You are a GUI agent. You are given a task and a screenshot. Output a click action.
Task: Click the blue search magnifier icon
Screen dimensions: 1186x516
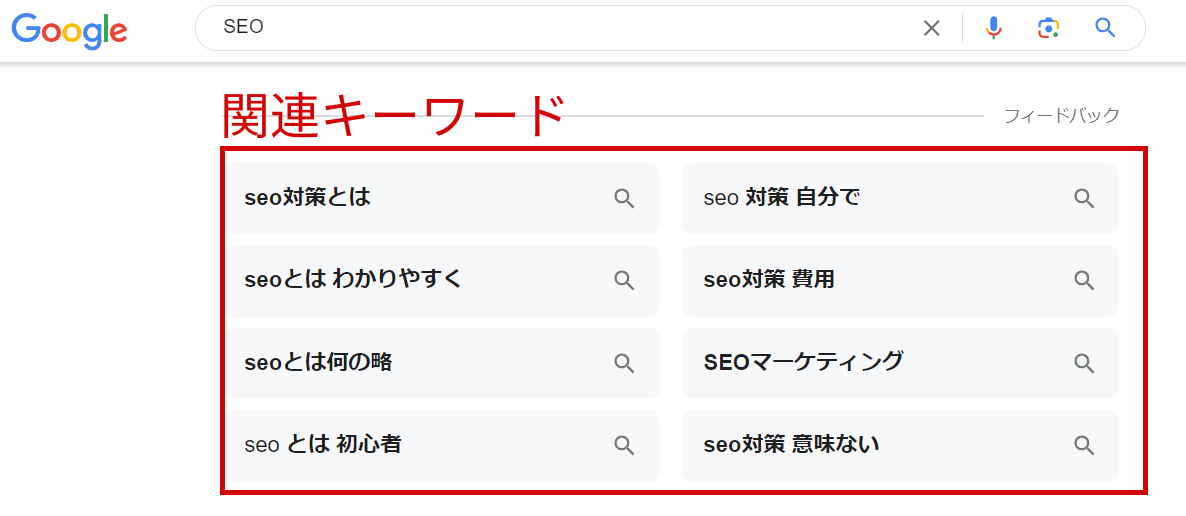click(x=1106, y=28)
